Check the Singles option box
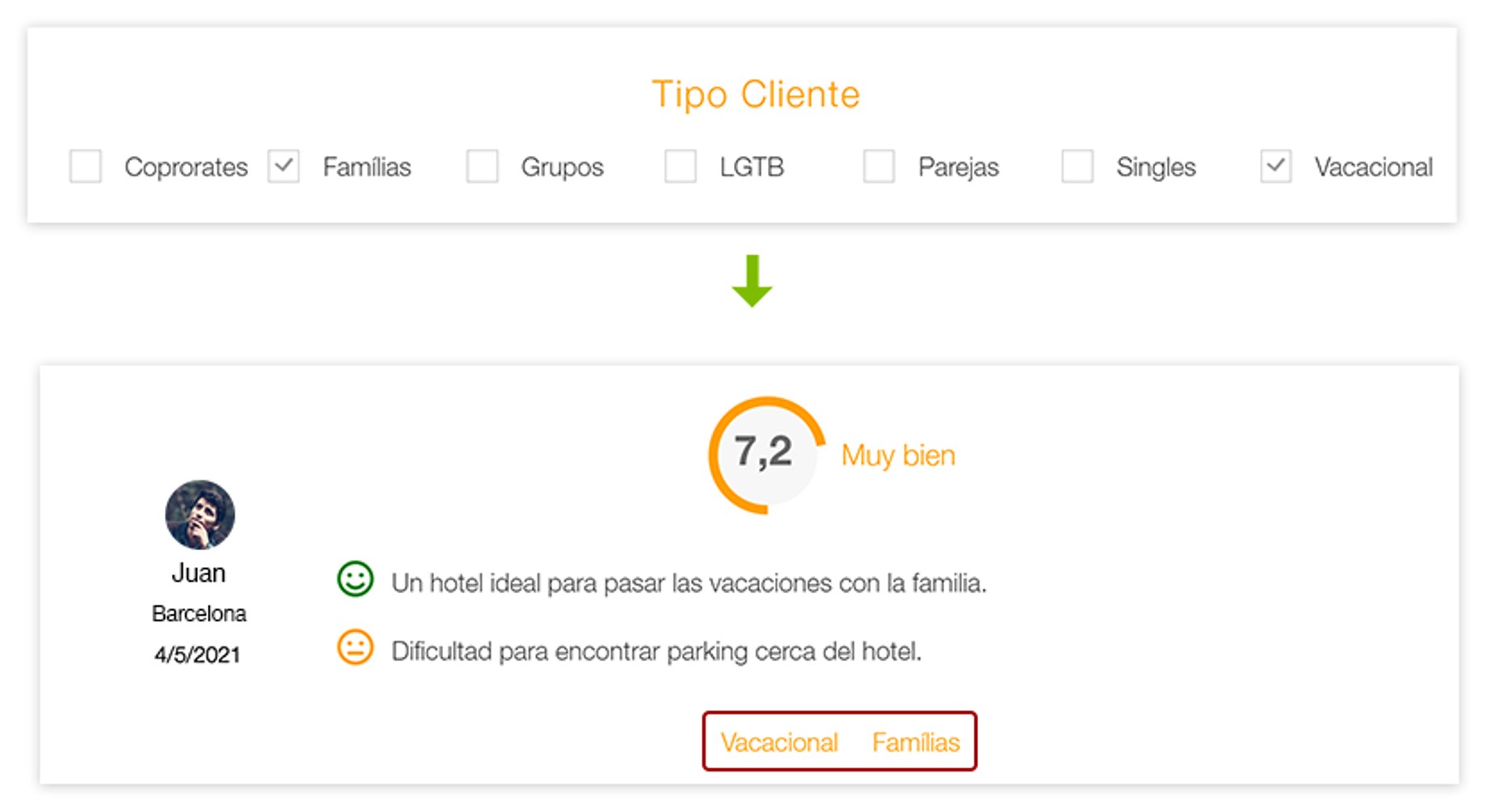The image size is (1497, 812). pos(1077,166)
